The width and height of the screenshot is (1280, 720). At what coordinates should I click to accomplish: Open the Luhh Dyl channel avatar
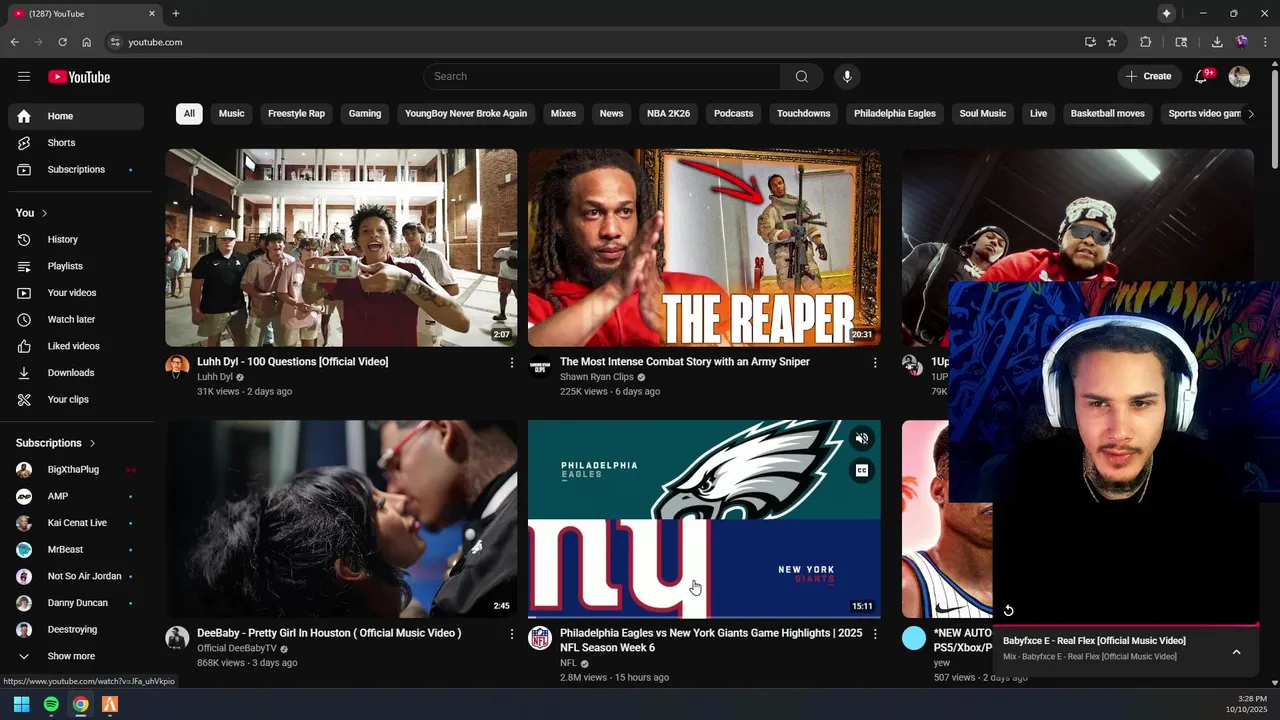pos(177,367)
